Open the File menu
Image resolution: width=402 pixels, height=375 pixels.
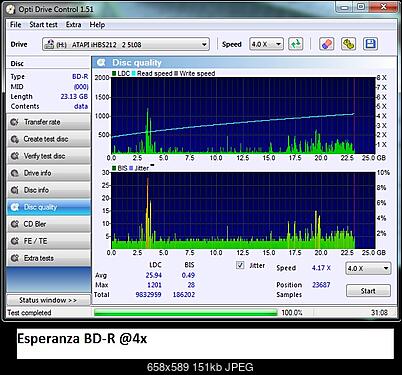pyautogui.click(x=16, y=25)
